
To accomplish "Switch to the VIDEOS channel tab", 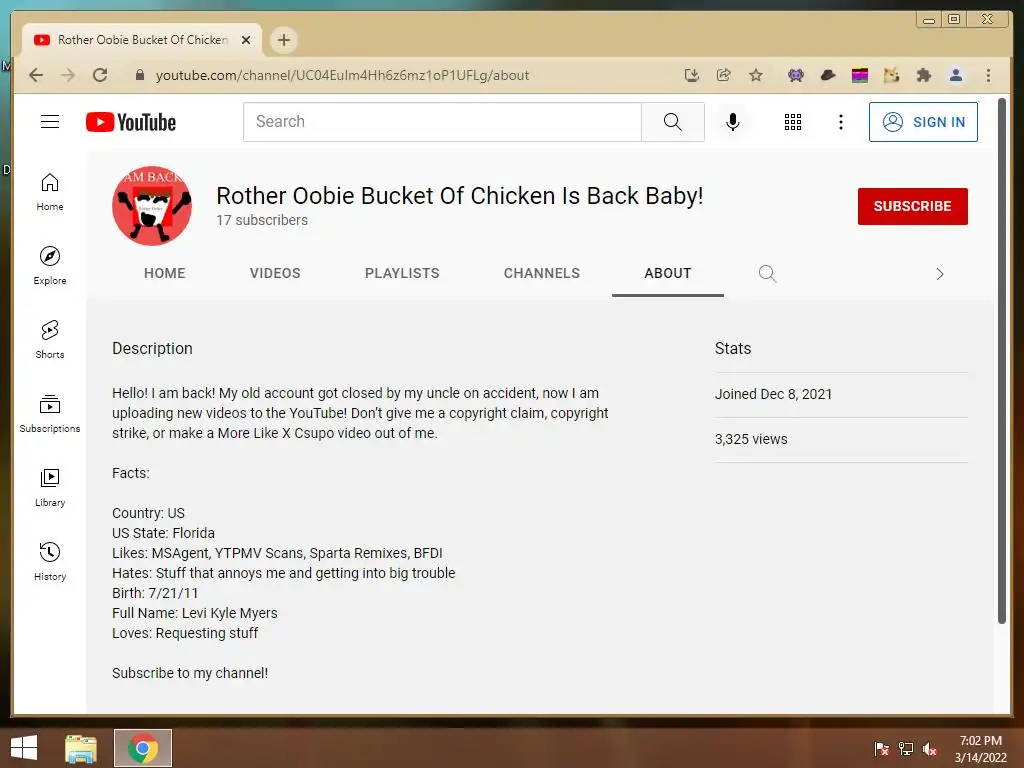I will point(275,274).
